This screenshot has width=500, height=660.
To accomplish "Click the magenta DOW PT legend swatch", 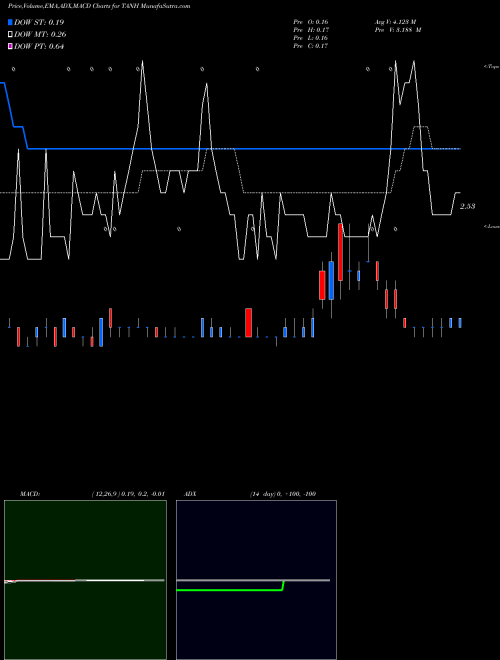I will pyautogui.click(x=10, y=47).
